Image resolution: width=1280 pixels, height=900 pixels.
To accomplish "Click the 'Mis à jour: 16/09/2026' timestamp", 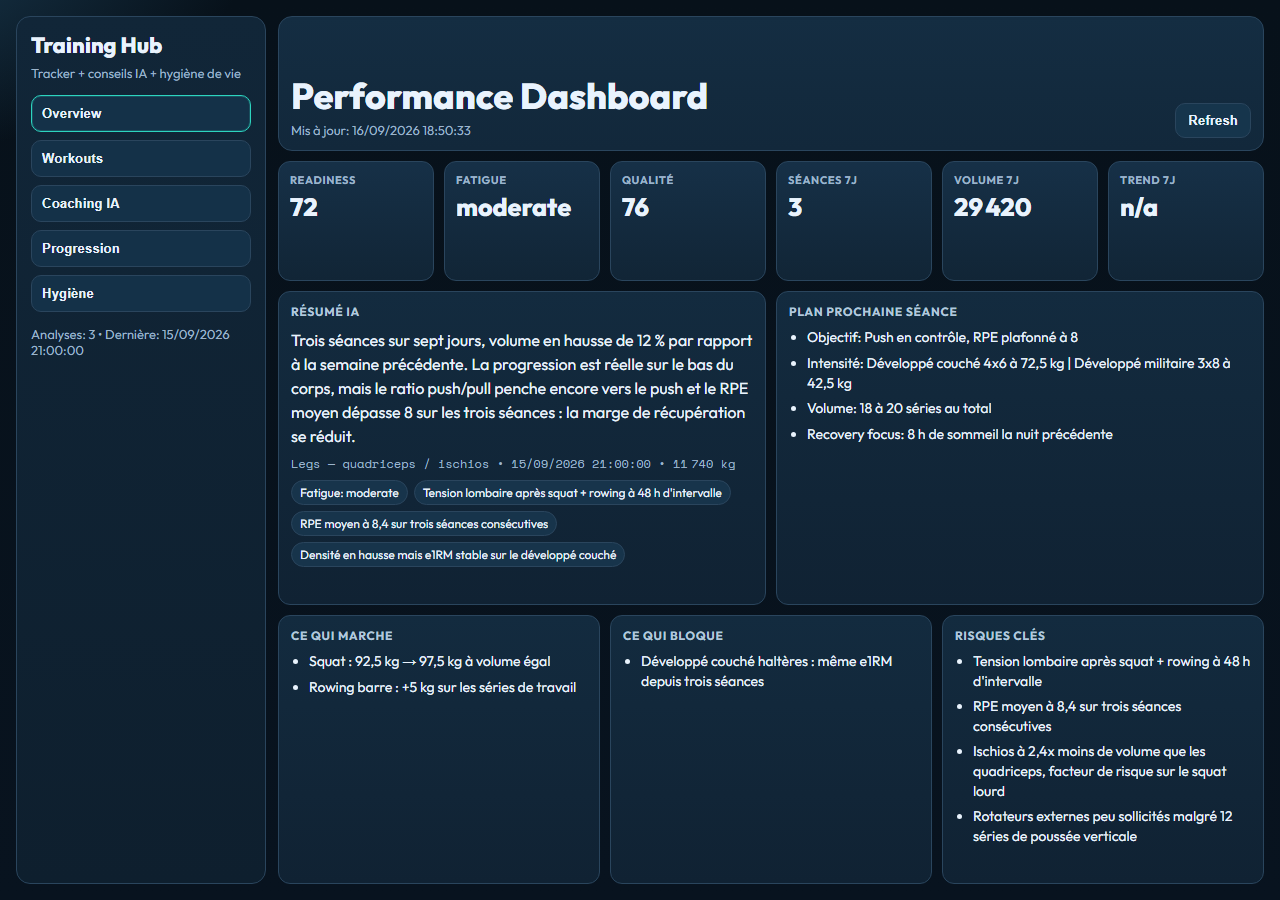I will coord(381,131).
